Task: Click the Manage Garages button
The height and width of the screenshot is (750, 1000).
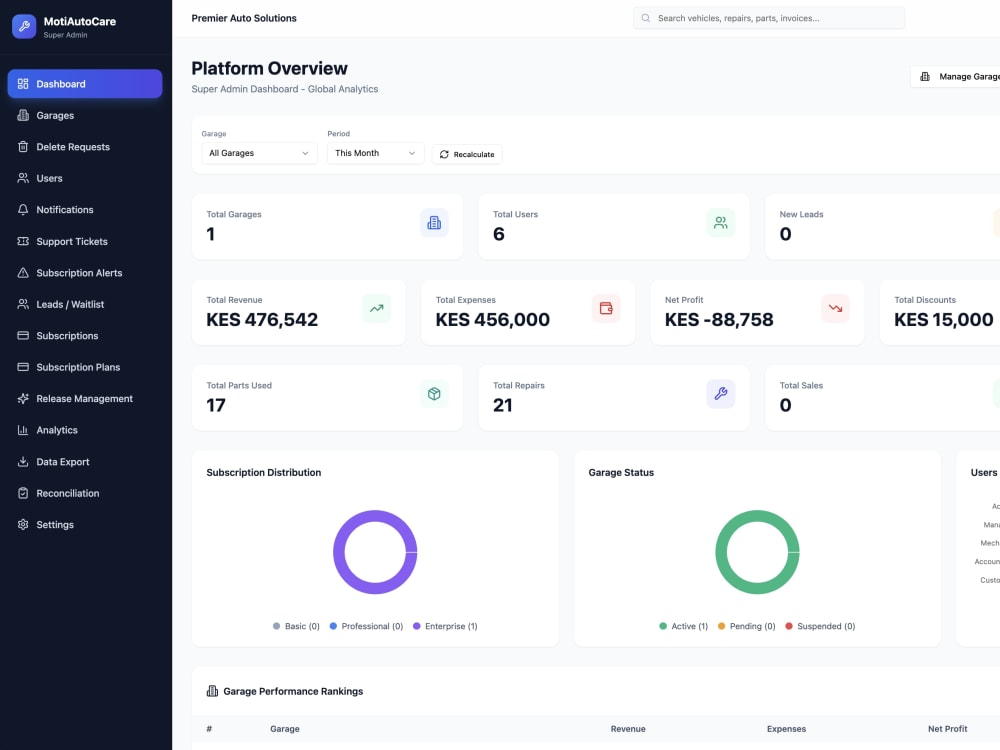Action: click(955, 77)
